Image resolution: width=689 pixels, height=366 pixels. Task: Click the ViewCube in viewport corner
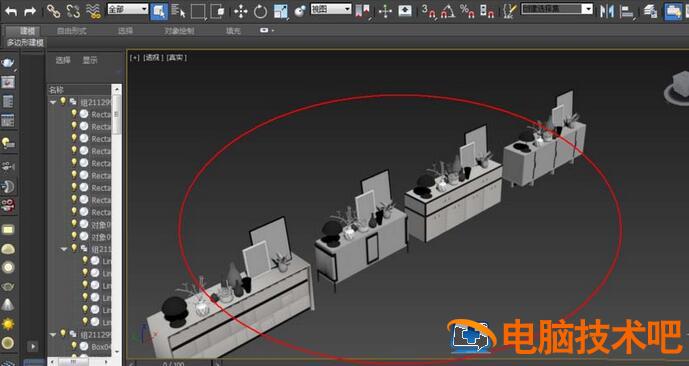tap(678, 88)
